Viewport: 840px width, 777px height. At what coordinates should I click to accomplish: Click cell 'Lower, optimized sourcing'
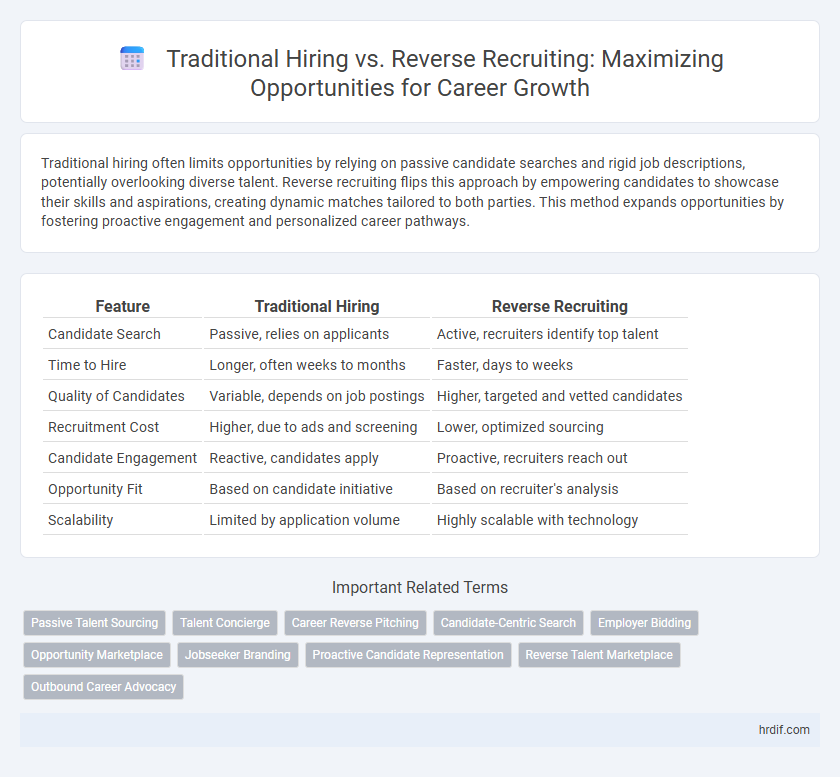pos(560,427)
